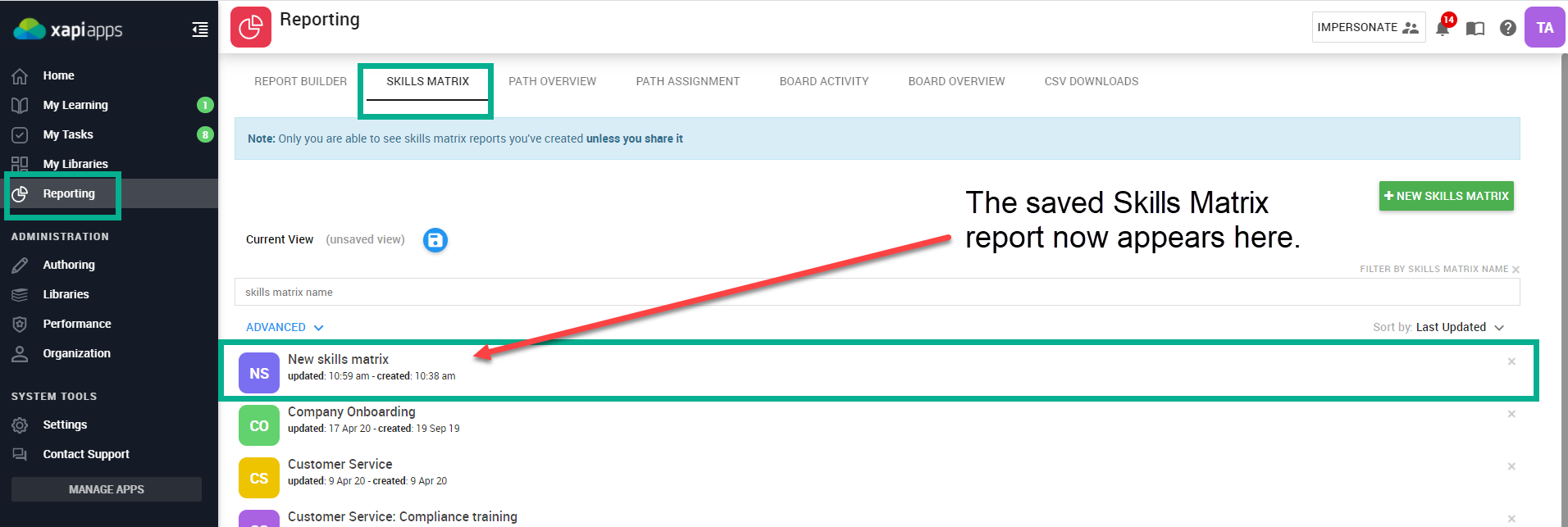Click the red Reporting header icon
Image resolution: width=1568 pixels, height=527 pixels.
tap(251, 27)
